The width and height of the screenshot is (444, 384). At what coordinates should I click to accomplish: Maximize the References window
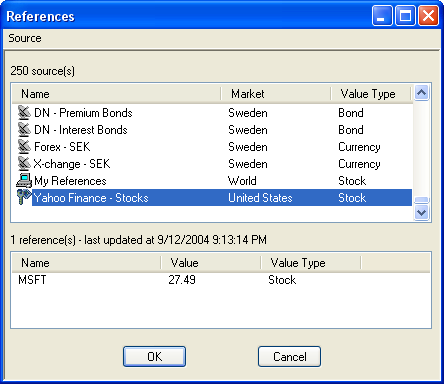(x=405, y=15)
